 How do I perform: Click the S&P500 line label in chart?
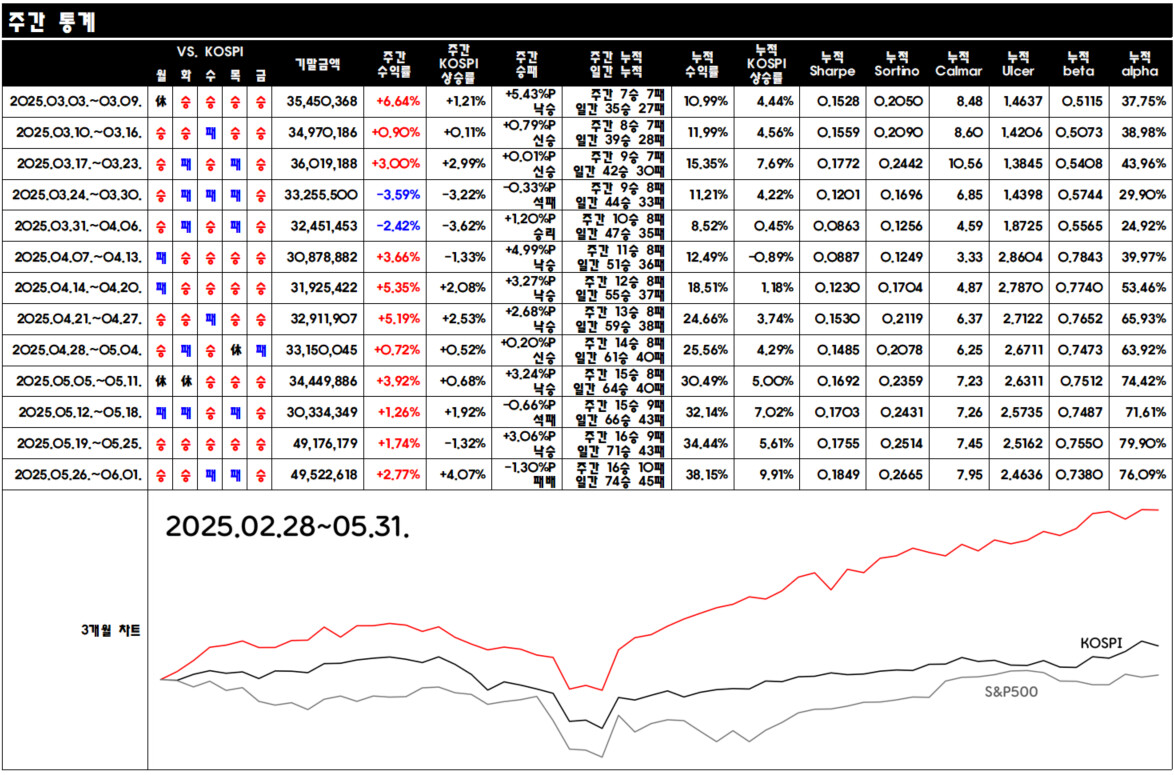[1011, 692]
